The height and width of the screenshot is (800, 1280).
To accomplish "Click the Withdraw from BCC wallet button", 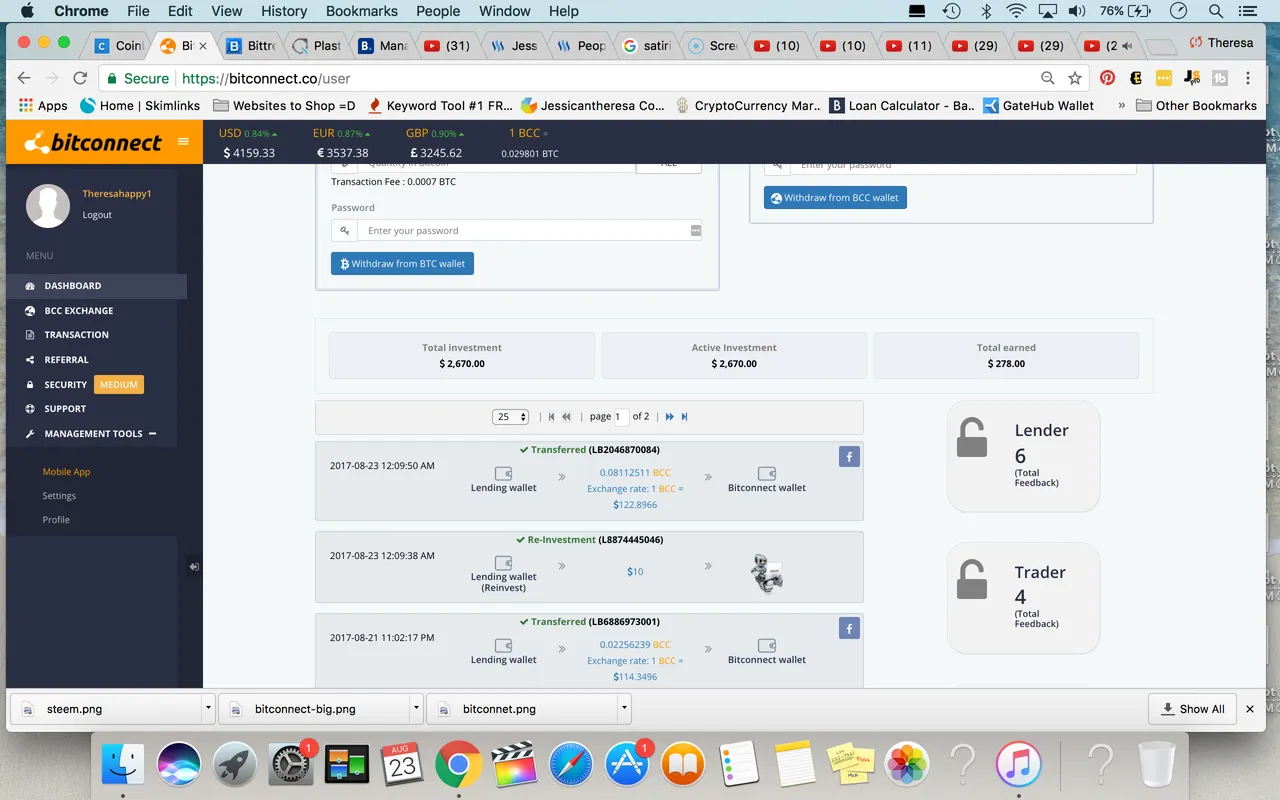I will pyautogui.click(x=835, y=198).
